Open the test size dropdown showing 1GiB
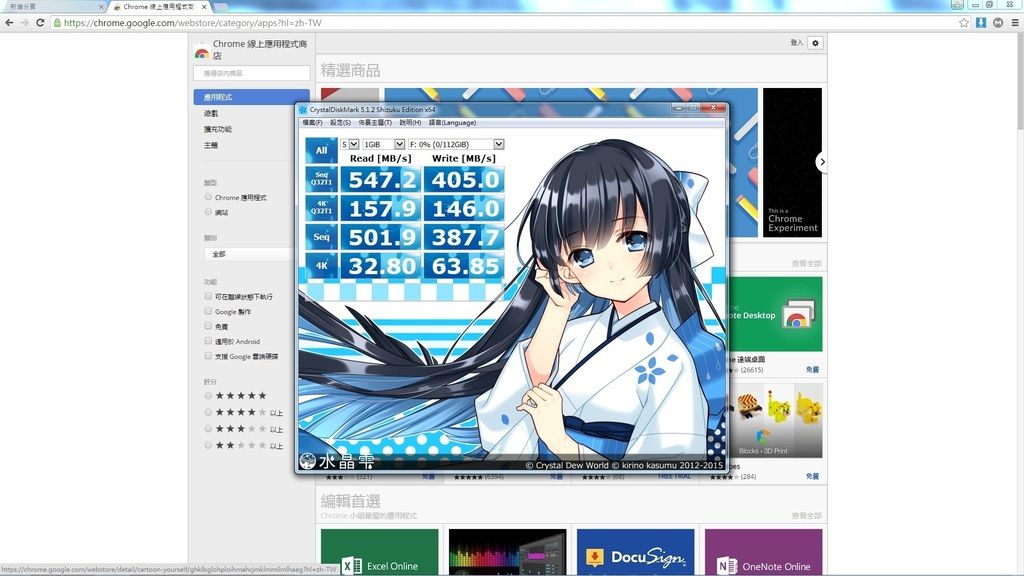Image resolution: width=1024 pixels, height=576 pixels. [384, 144]
